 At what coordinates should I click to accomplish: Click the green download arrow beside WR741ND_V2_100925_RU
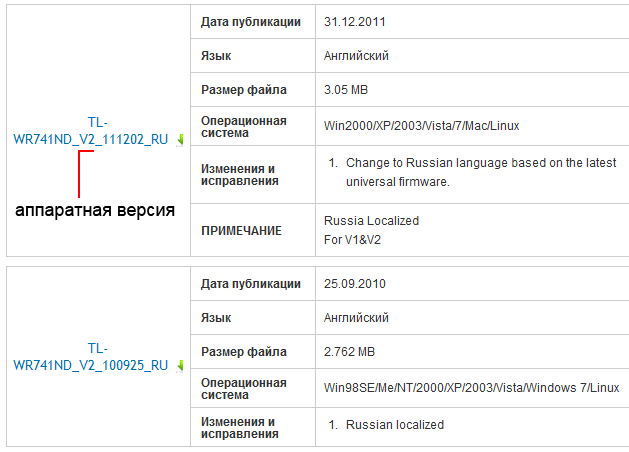[x=180, y=366]
